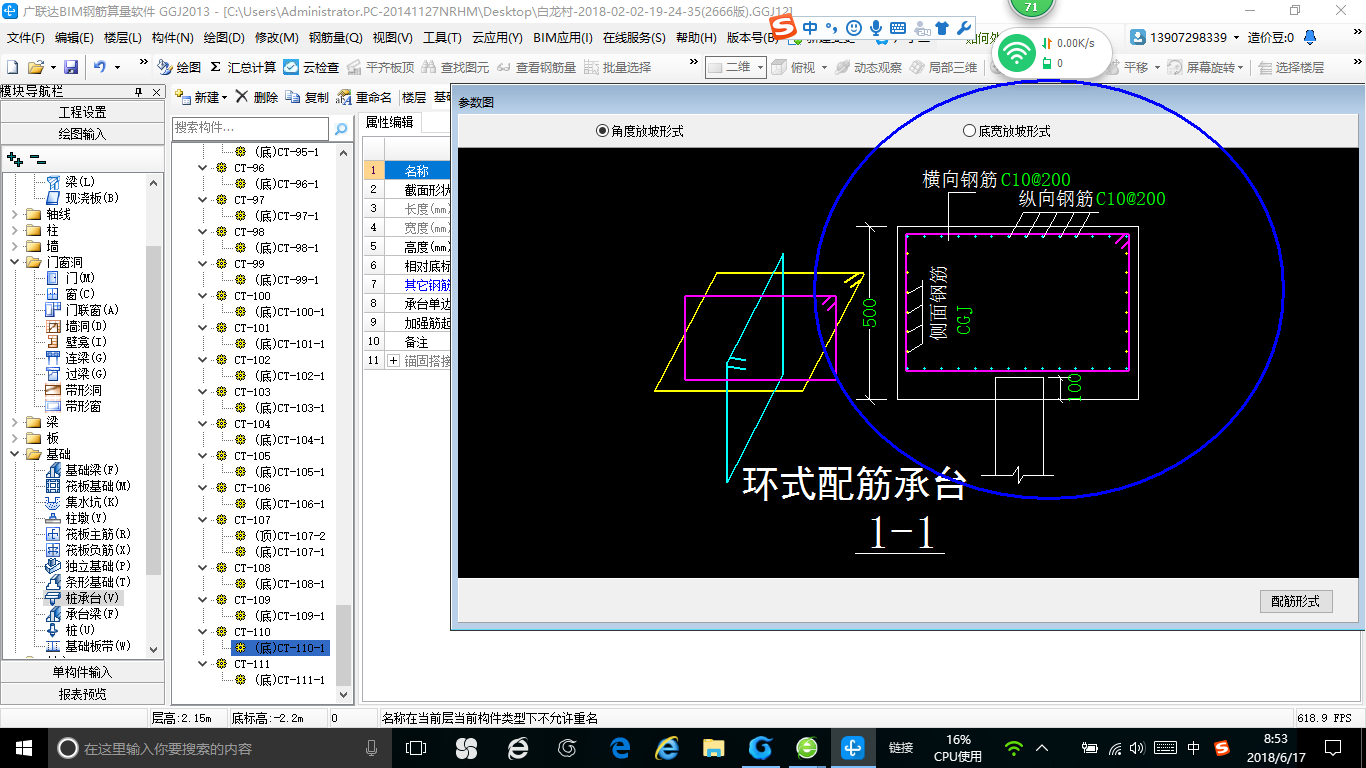Click the 报表预览 button
The height and width of the screenshot is (768, 1366).
(82, 693)
